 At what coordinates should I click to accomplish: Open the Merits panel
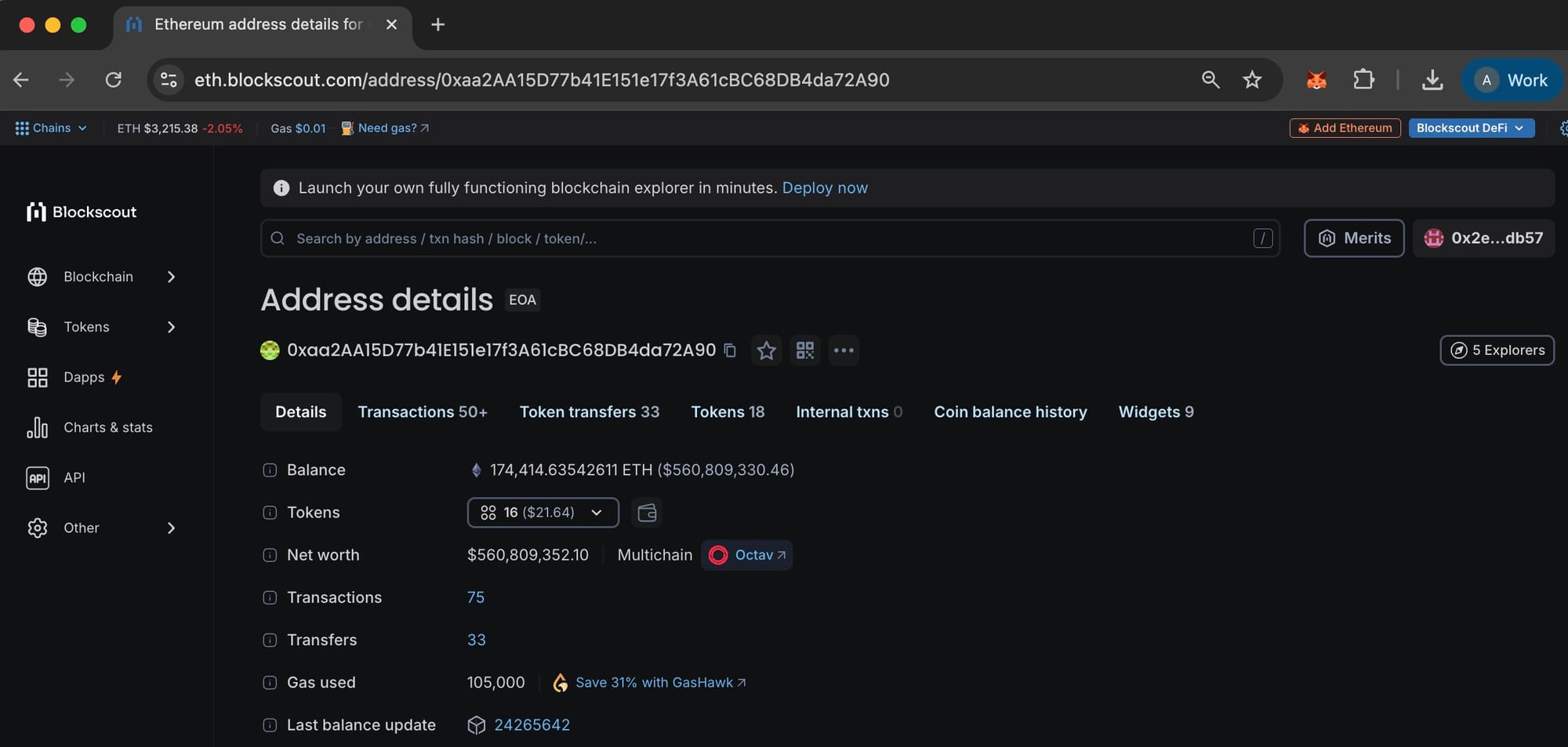tap(1353, 238)
